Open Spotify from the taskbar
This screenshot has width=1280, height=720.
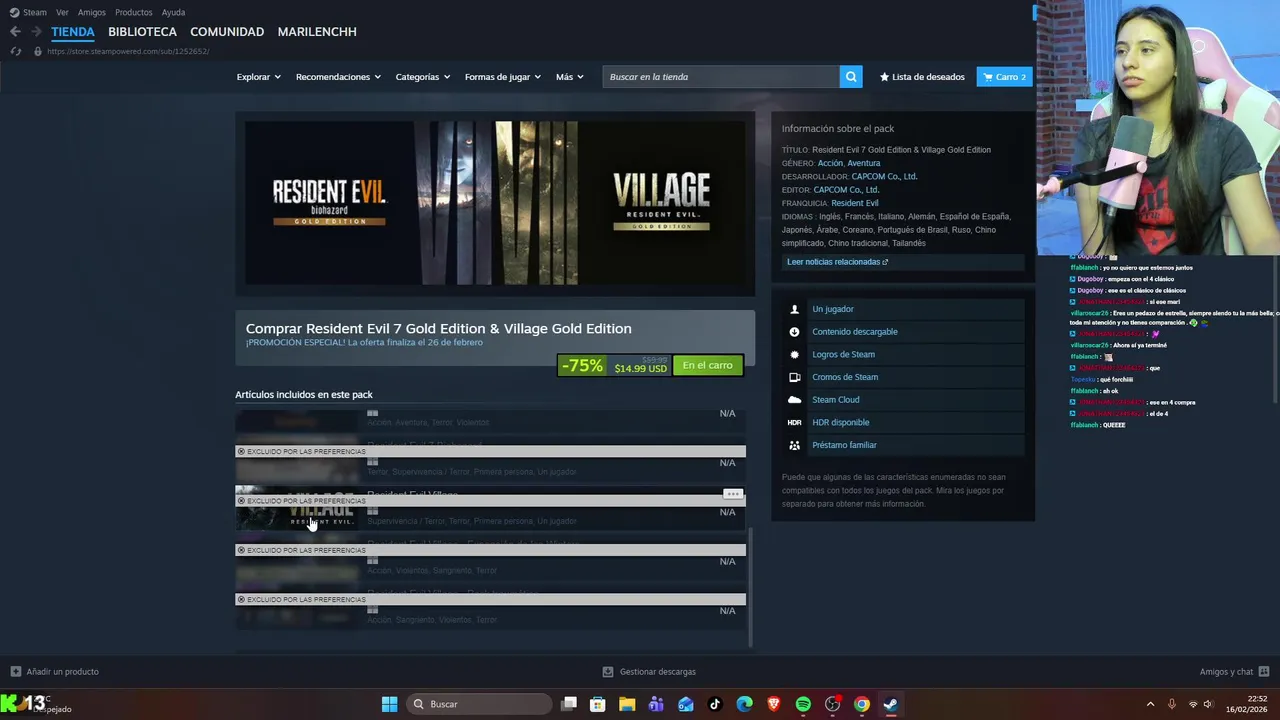[803, 704]
